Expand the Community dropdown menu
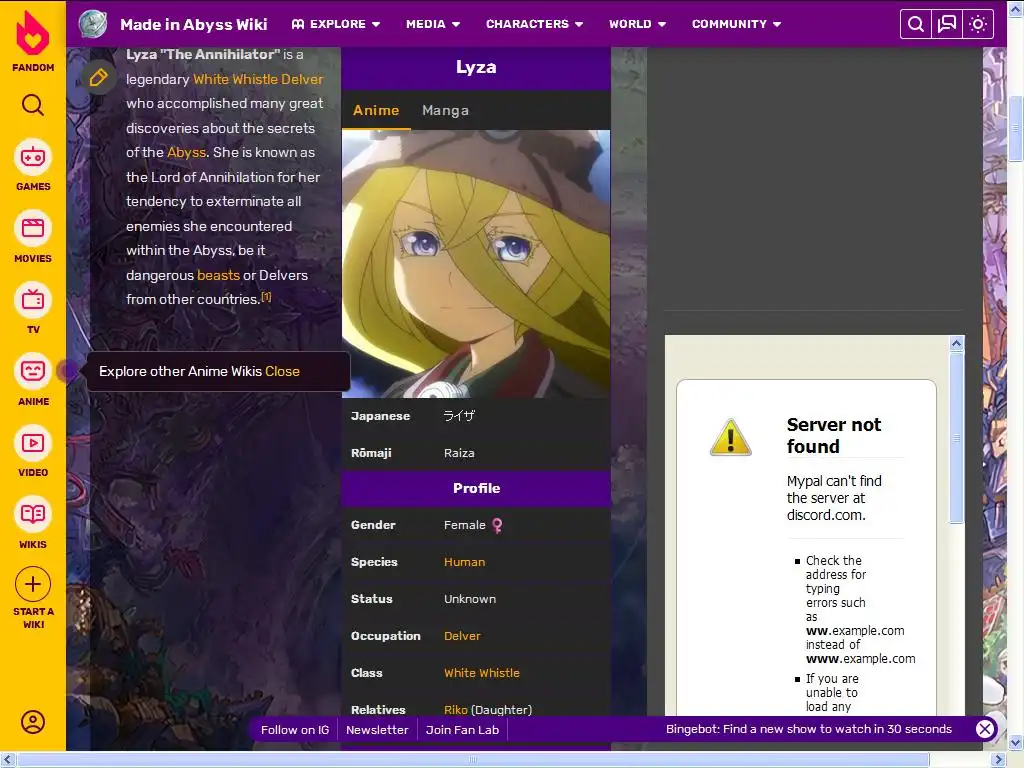 737,24
